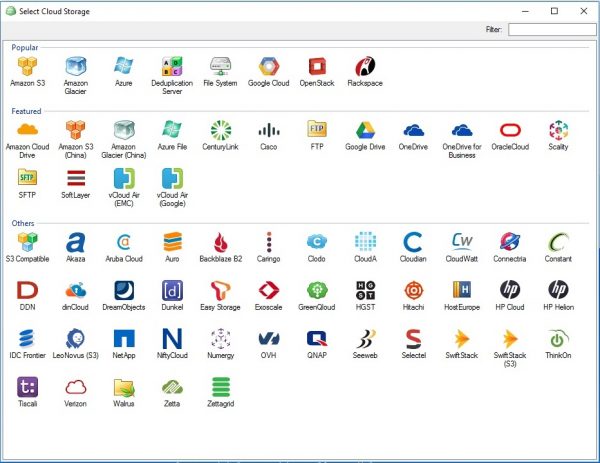Choose Amazon S3 (China)
This screenshot has height=463, width=600.
point(76,130)
